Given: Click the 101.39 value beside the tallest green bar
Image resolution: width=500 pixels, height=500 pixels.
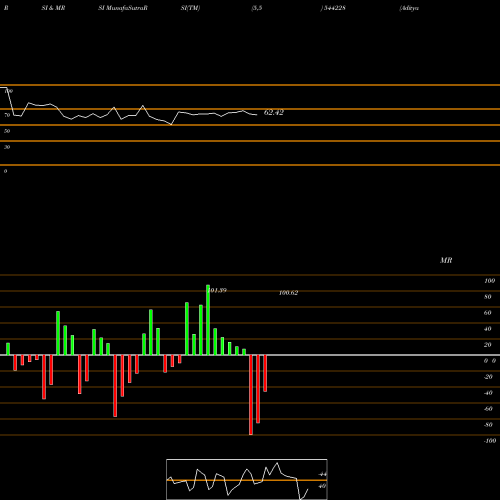Looking at the screenshot, I should pyautogui.click(x=218, y=290).
